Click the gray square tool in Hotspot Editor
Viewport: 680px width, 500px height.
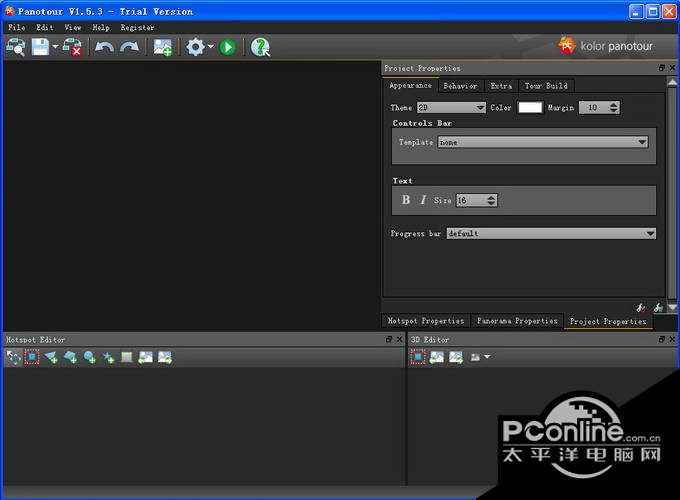click(x=126, y=357)
